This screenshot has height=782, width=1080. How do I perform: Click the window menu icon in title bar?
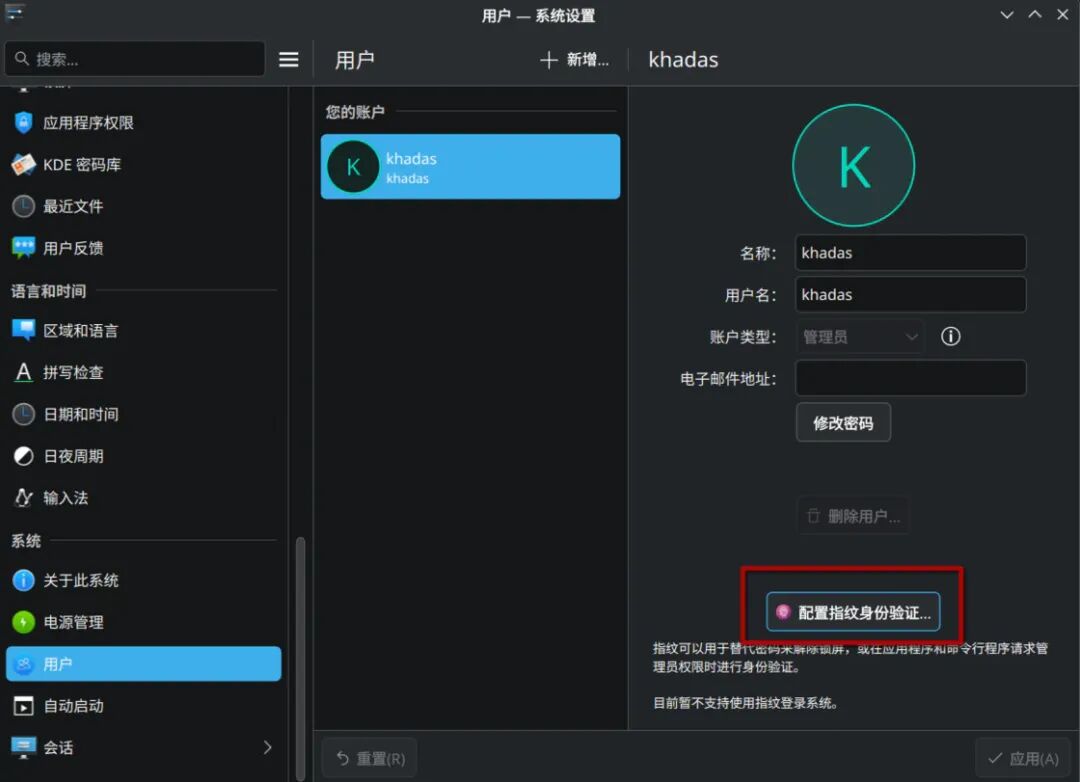pos(14,12)
